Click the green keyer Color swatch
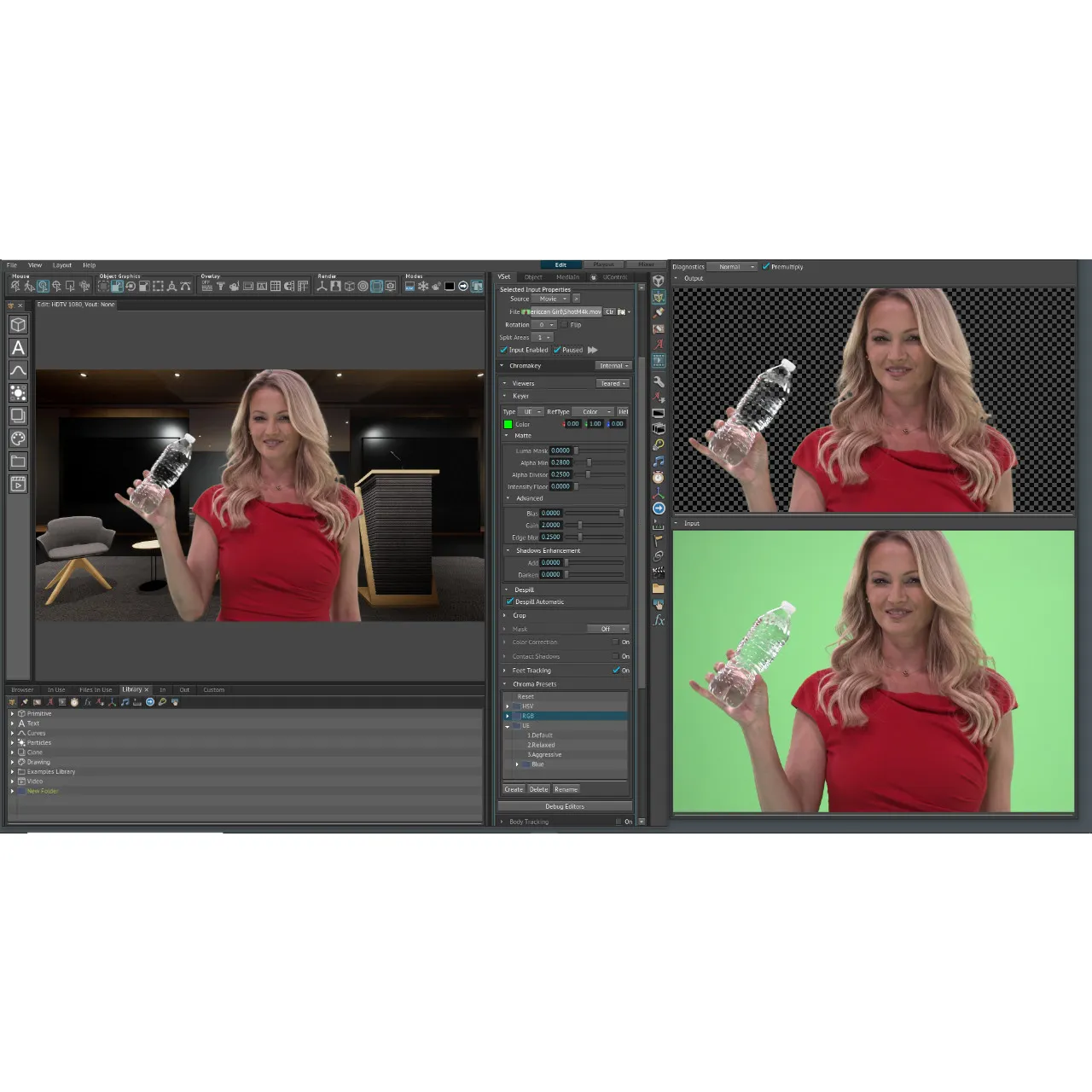Viewport: 1092px width, 1092px height. pyautogui.click(x=508, y=424)
